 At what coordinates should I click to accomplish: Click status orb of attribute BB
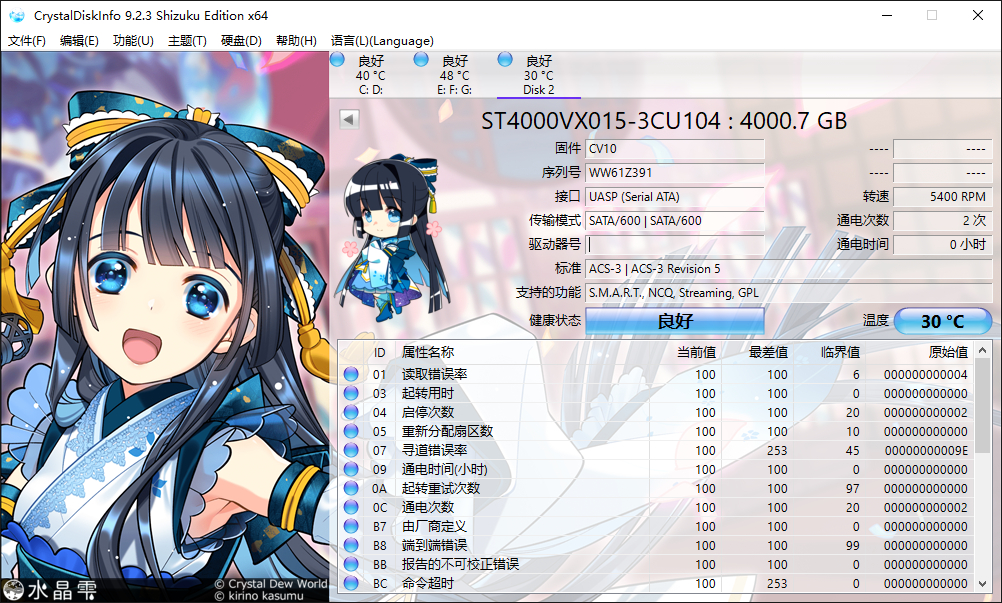tap(351, 565)
